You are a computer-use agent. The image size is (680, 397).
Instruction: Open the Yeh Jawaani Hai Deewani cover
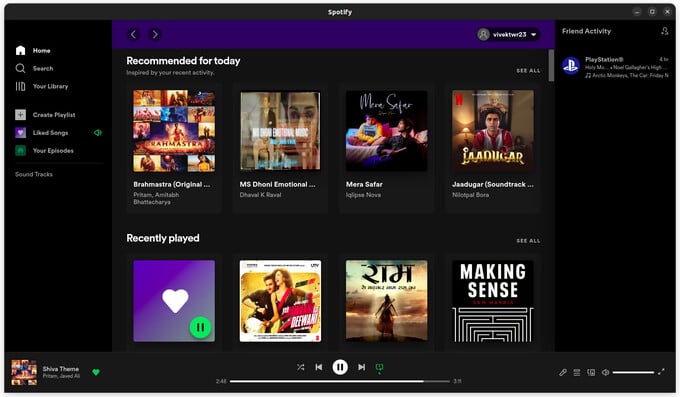pyautogui.click(x=280, y=301)
